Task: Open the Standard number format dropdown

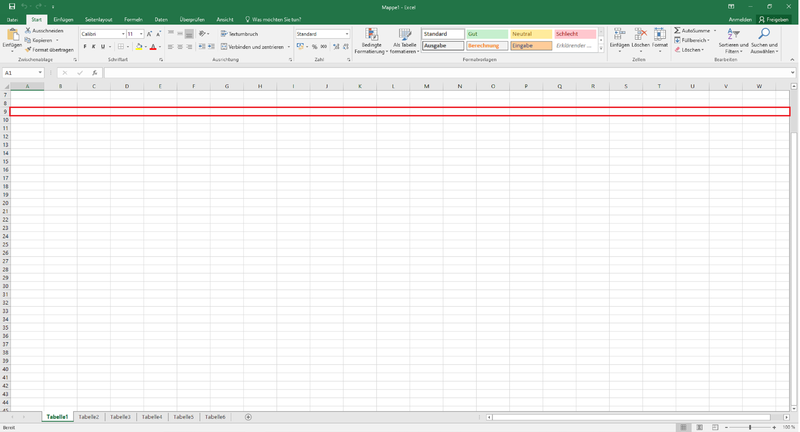Action: point(347,34)
